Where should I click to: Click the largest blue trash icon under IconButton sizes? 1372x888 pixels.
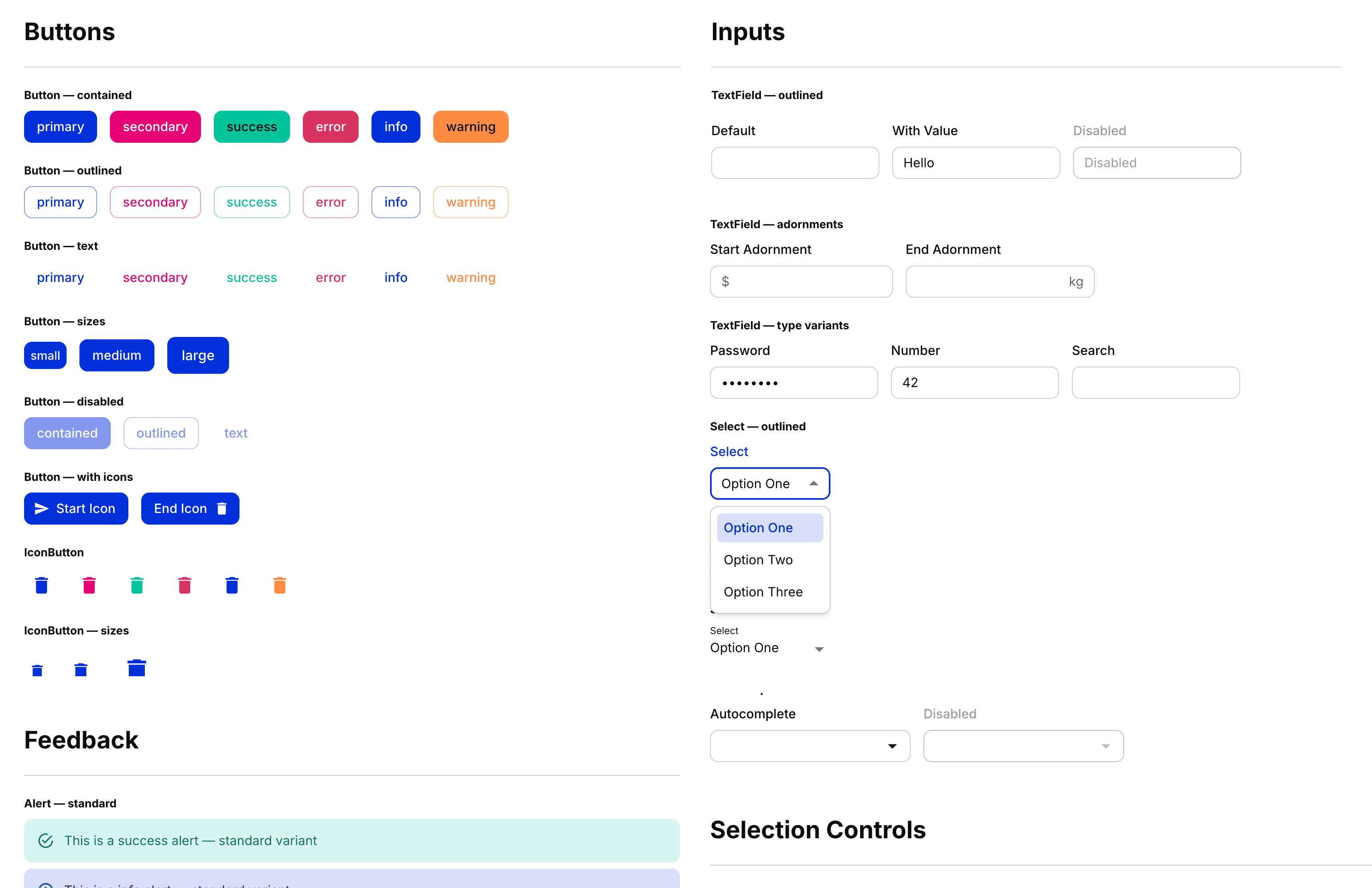pyautogui.click(x=137, y=668)
